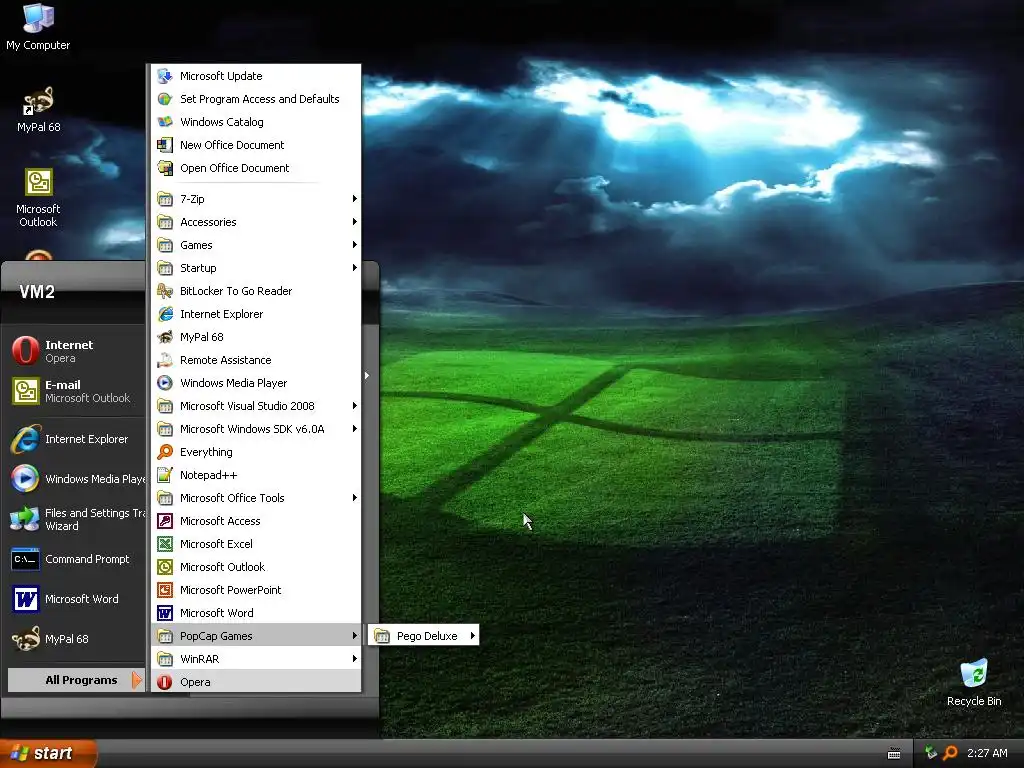This screenshot has width=1024, height=768.
Task: Open the My Computer desktop icon
Action: pos(38,26)
